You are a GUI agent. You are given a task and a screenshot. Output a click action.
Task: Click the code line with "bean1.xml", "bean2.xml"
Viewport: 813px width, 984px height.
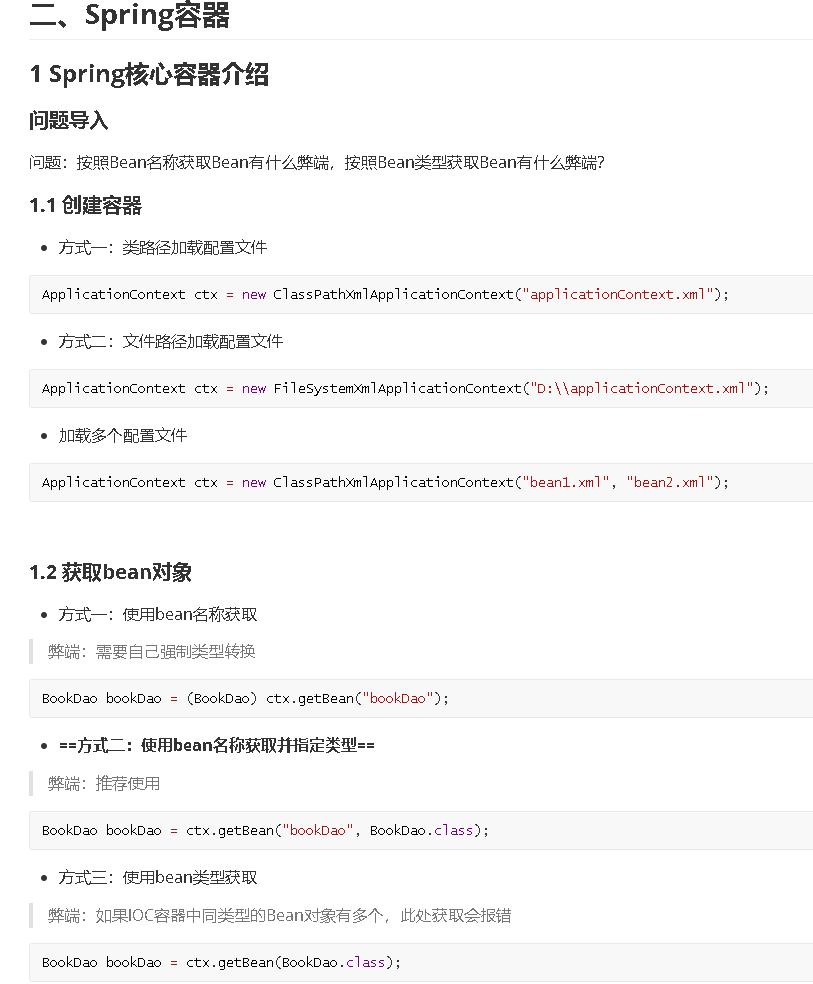[385, 483]
